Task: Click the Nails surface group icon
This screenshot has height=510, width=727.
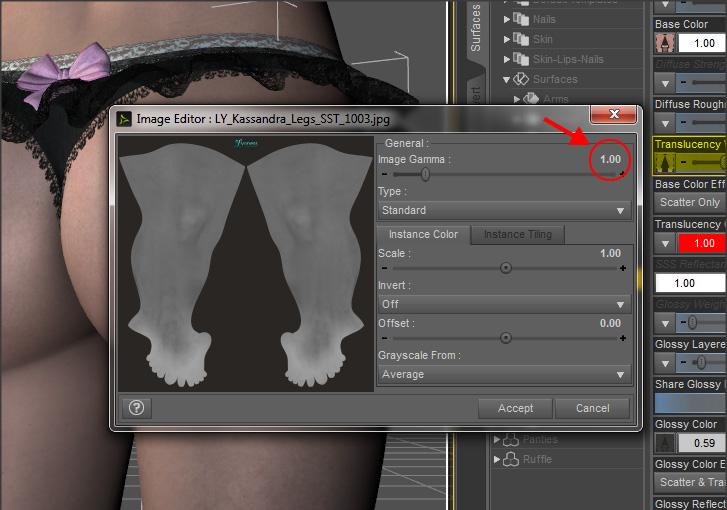Action: coord(521,19)
